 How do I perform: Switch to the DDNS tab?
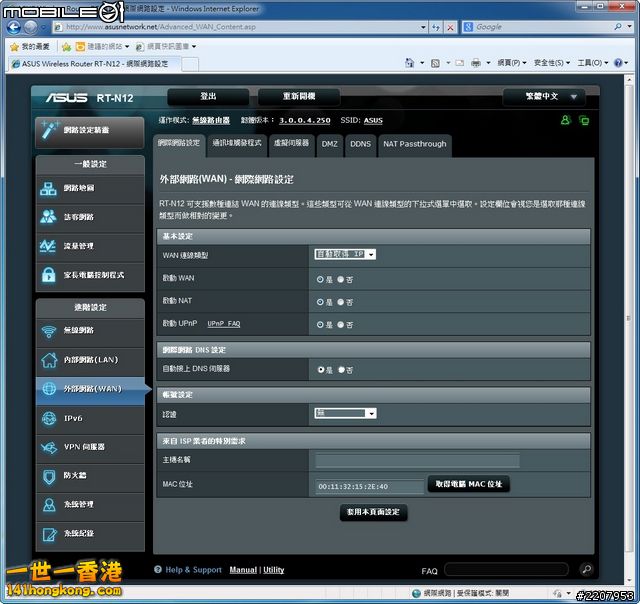coord(360,144)
